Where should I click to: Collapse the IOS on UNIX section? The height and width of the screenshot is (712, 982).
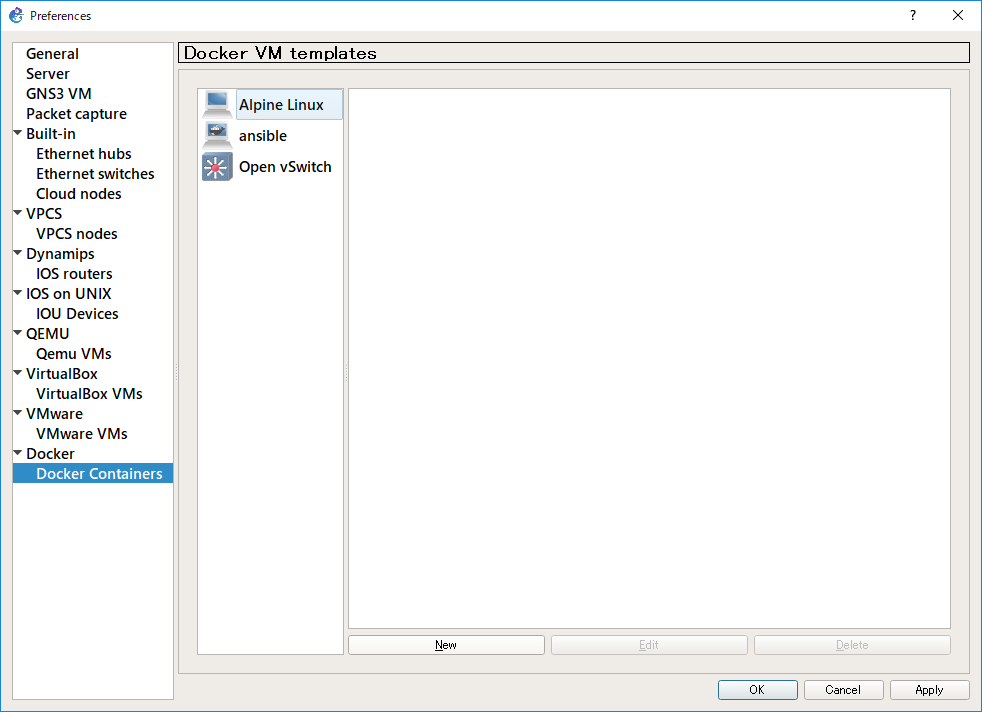(x=18, y=293)
